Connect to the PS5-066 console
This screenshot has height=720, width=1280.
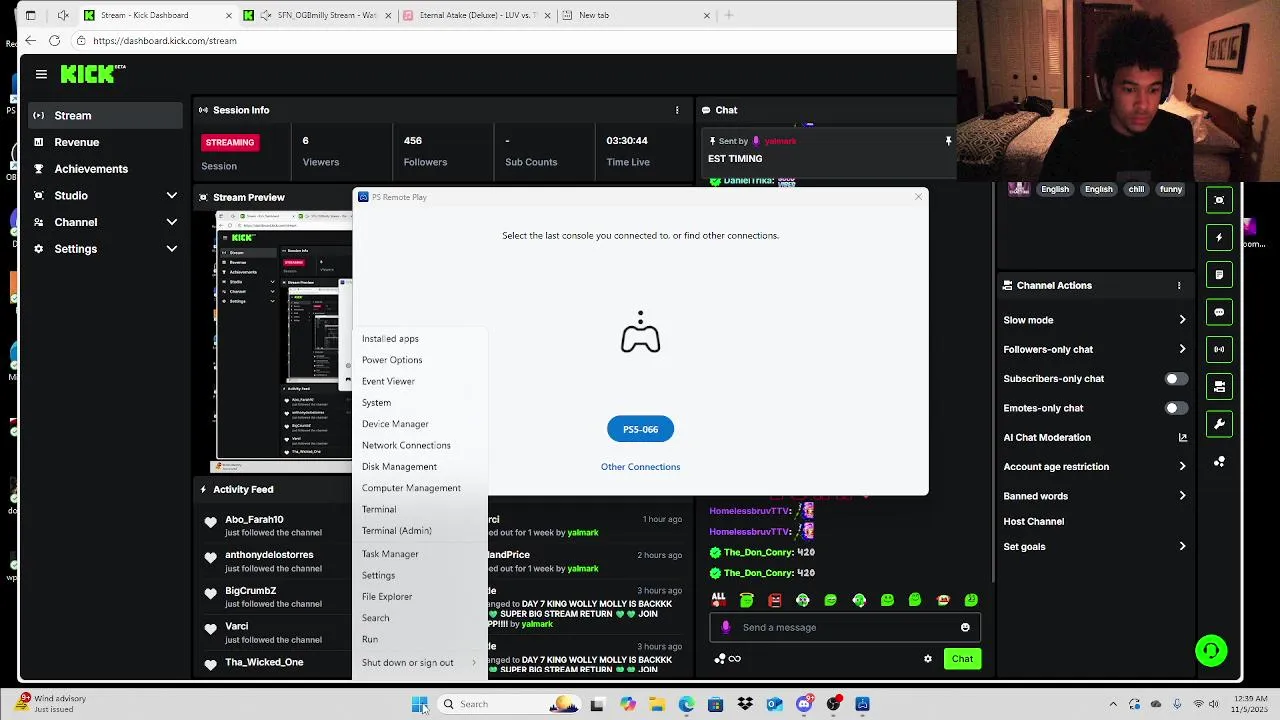click(x=640, y=429)
